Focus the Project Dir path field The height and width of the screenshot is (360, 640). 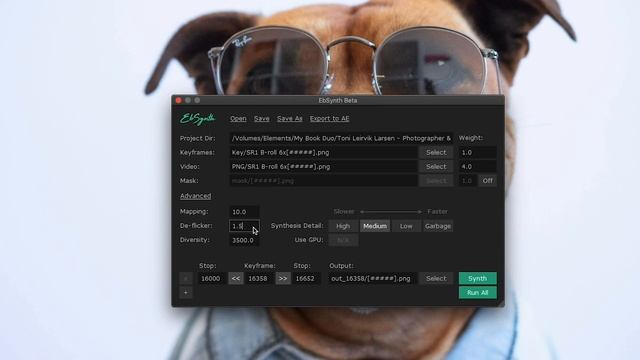coord(341,138)
